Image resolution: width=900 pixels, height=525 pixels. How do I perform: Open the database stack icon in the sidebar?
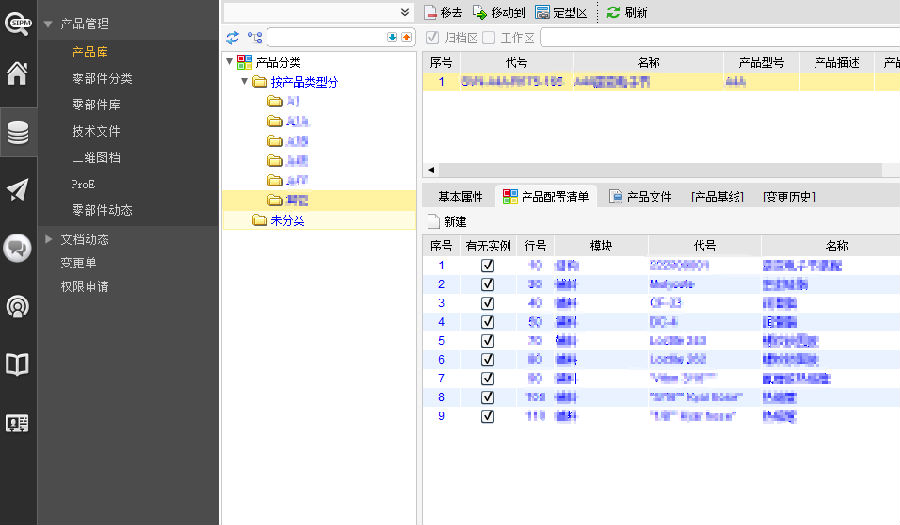(x=17, y=132)
